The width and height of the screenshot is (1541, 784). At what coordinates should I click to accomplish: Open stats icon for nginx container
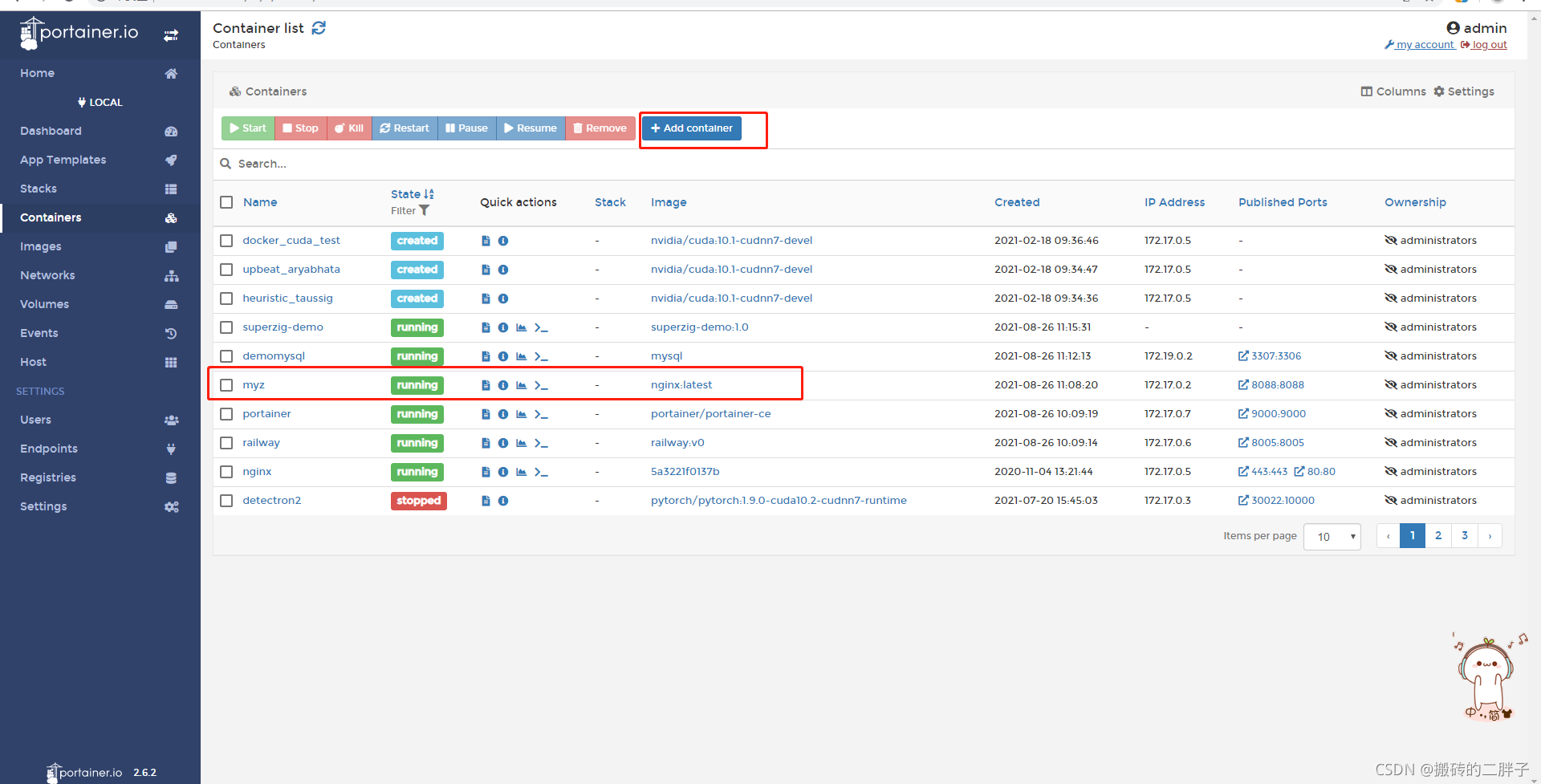[522, 472]
